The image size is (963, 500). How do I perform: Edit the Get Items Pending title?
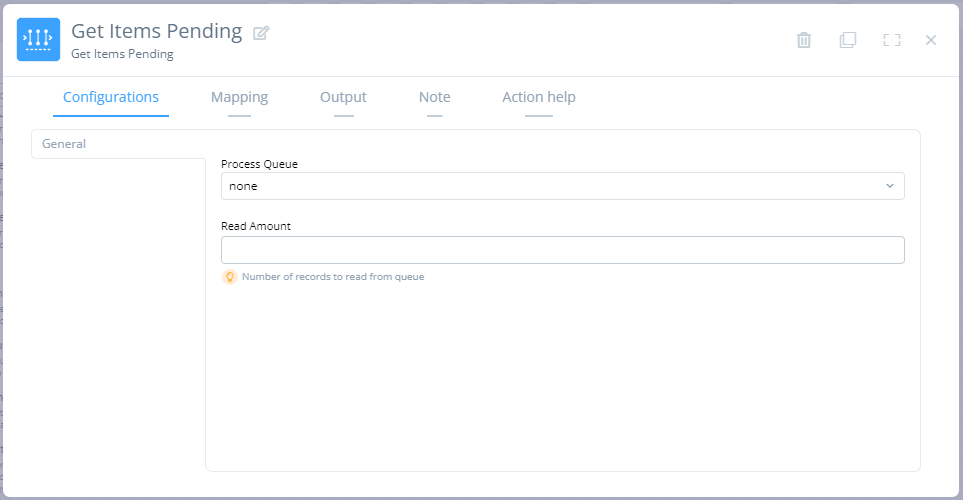coord(261,33)
